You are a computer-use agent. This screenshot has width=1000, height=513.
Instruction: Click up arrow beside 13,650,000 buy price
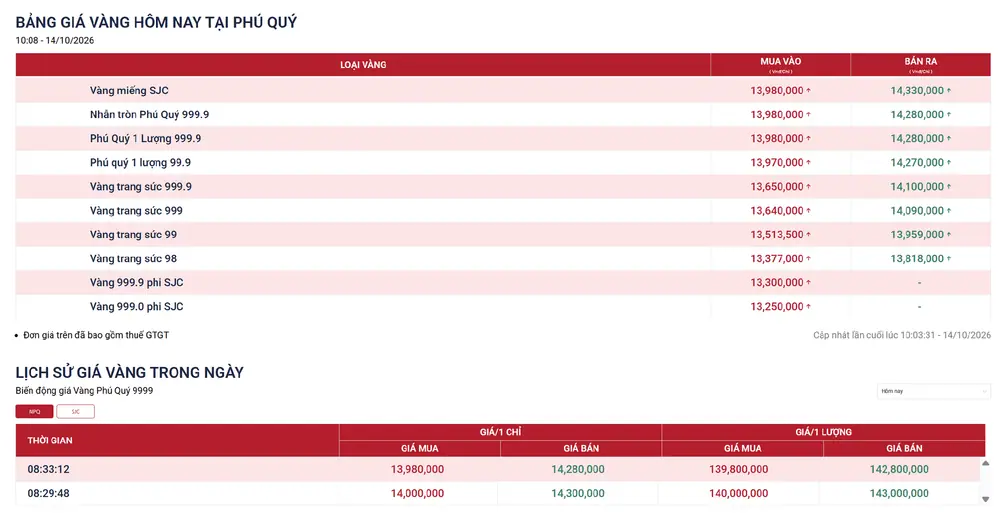(809, 187)
